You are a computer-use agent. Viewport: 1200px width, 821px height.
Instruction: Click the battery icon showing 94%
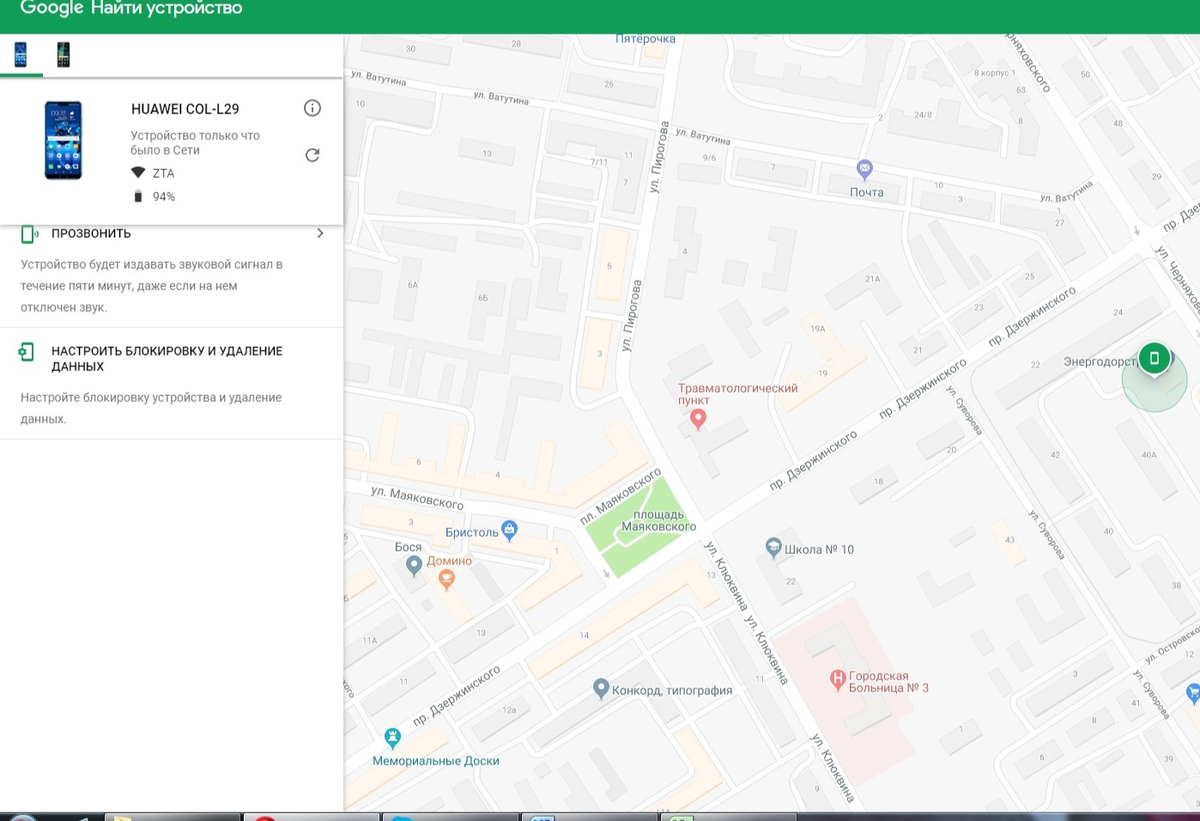tap(138, 196)
